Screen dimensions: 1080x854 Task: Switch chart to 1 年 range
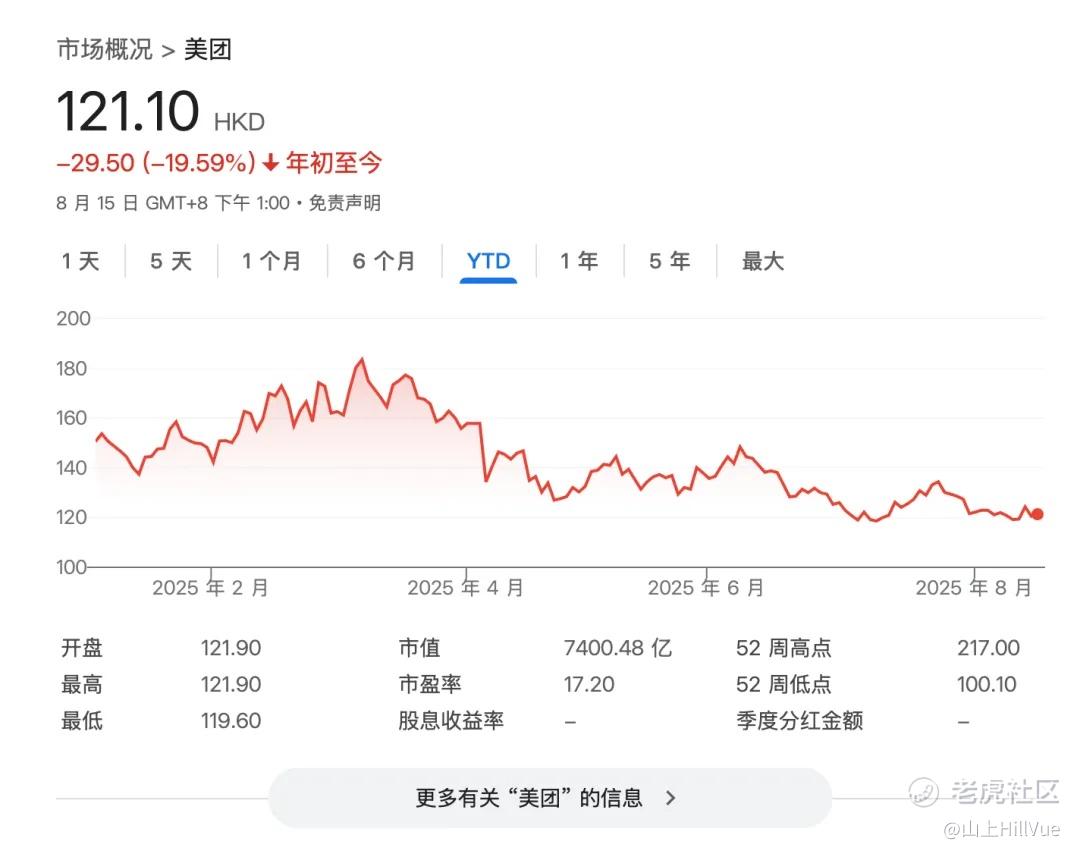coord(579,261)
